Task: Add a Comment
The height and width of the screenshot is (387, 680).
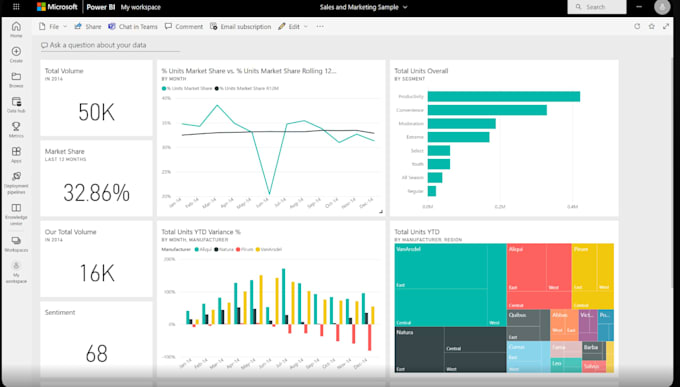Action: point(184,26)
